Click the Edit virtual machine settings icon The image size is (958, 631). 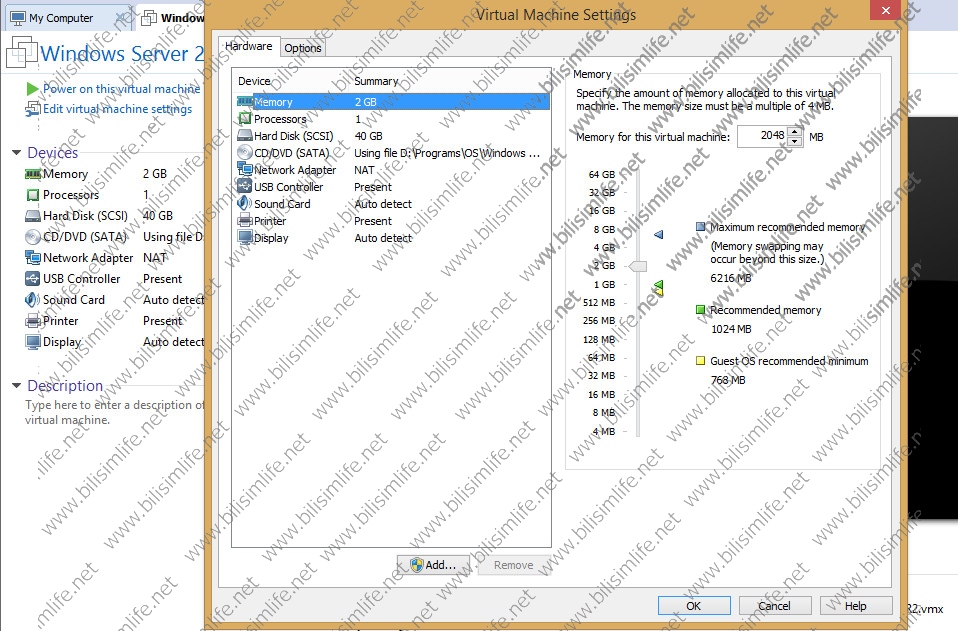click(33, 109)
